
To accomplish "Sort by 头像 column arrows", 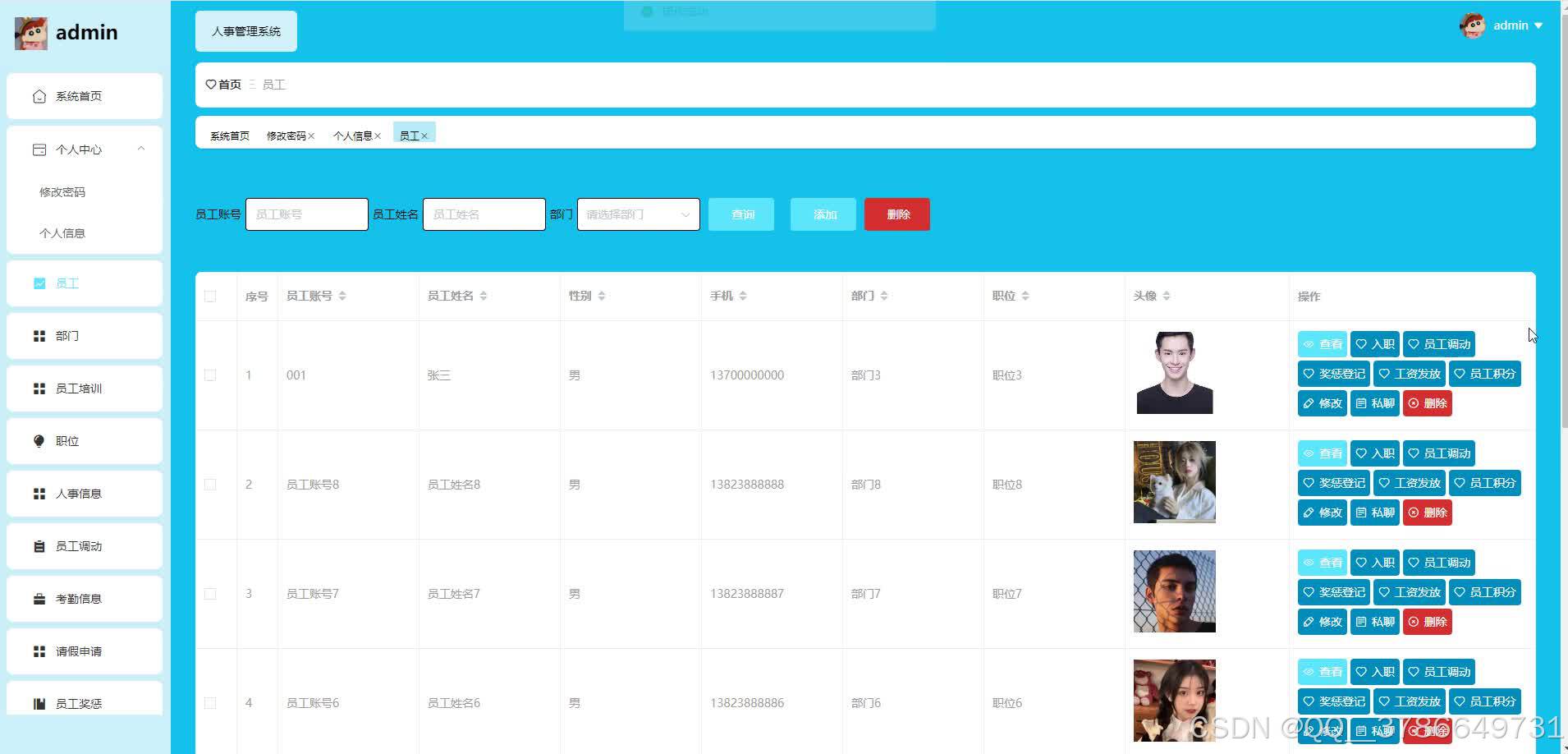I will click(x=1167, y=296).
